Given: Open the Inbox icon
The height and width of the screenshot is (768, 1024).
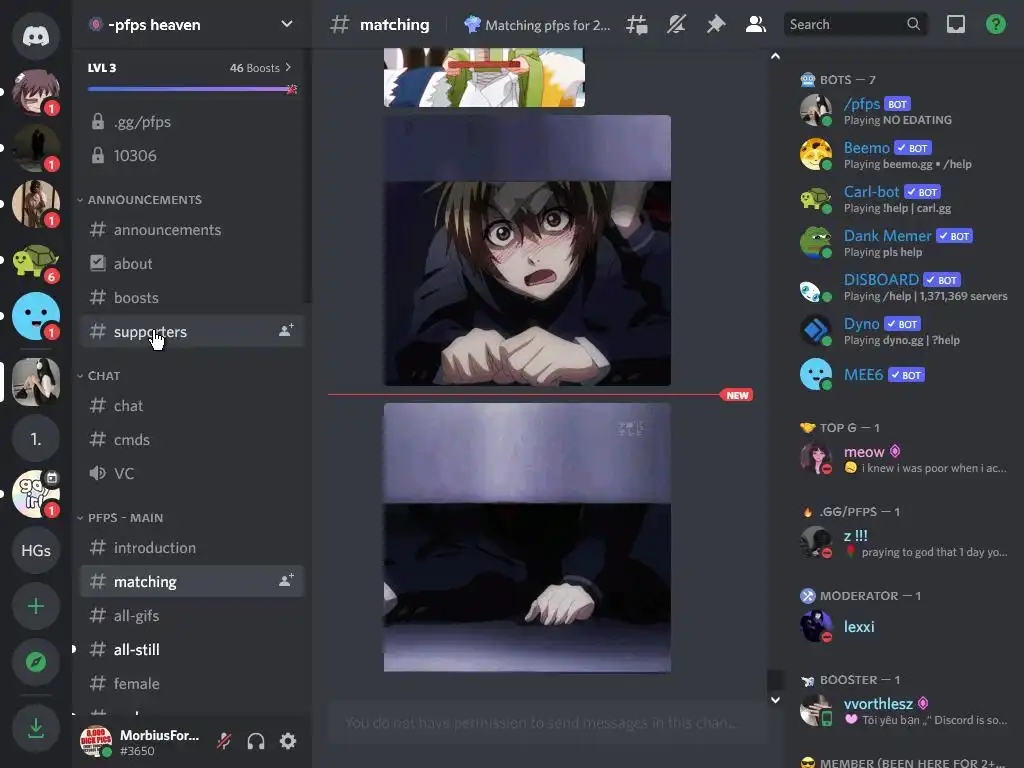Looking at the screenshot, I should [955, 25].
